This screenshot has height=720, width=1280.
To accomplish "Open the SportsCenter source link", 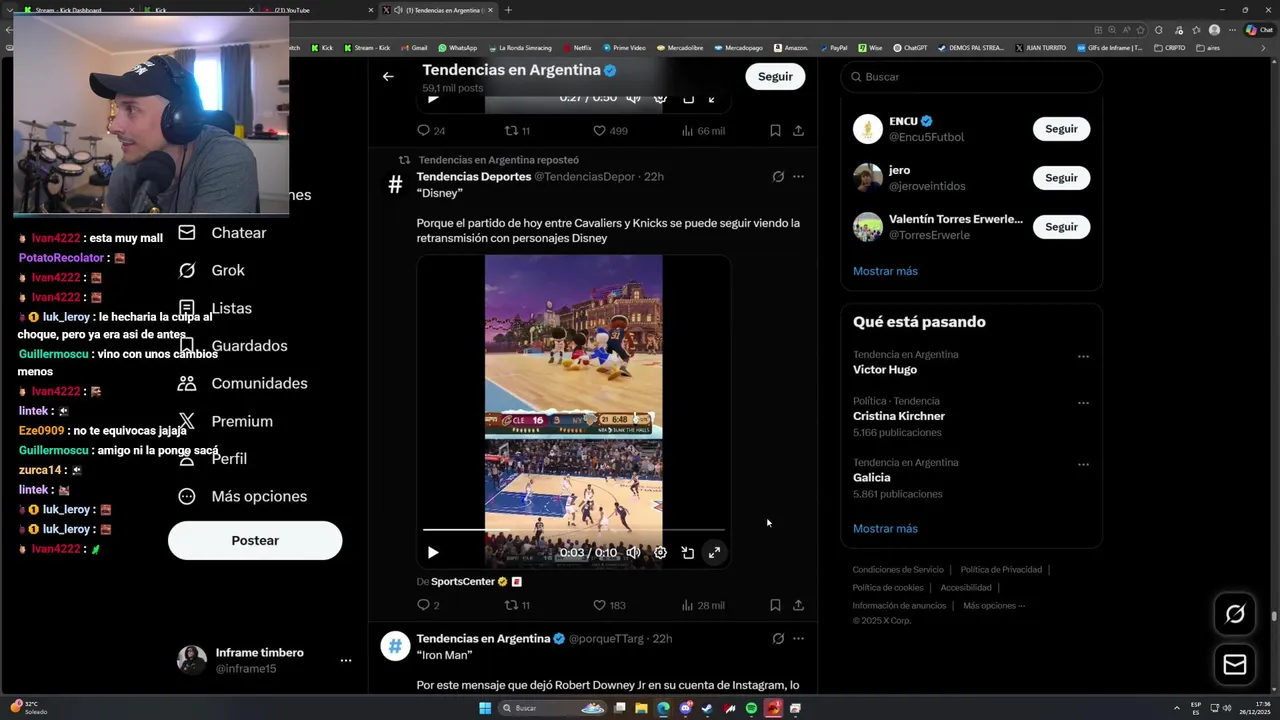I will pos(463,581).
